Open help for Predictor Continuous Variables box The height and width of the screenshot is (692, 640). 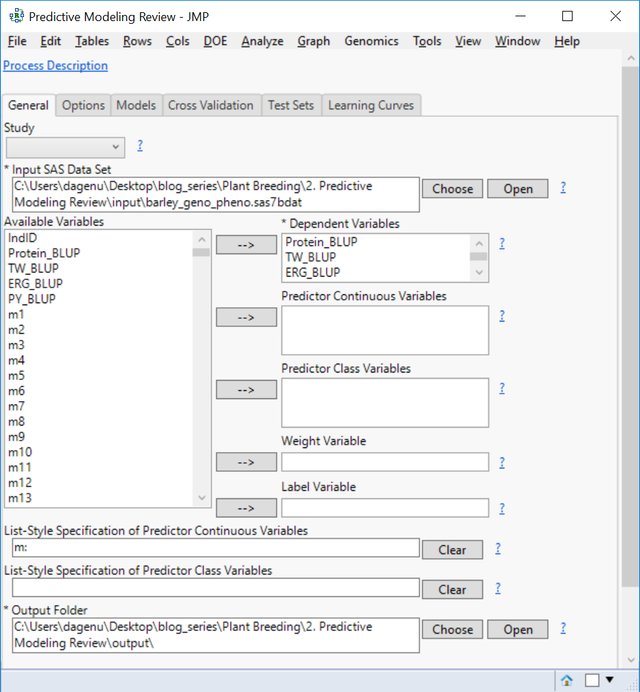[x=501, y=316]
